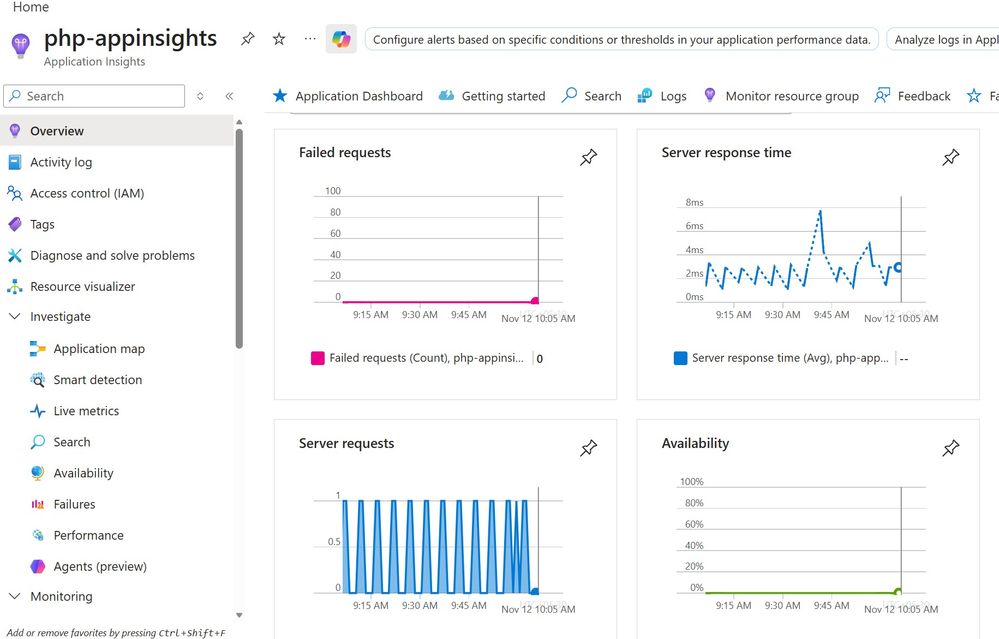Click the Availability chart title
Image resolution: width=999 pixels, height=639 pixels.
(695, 443)
